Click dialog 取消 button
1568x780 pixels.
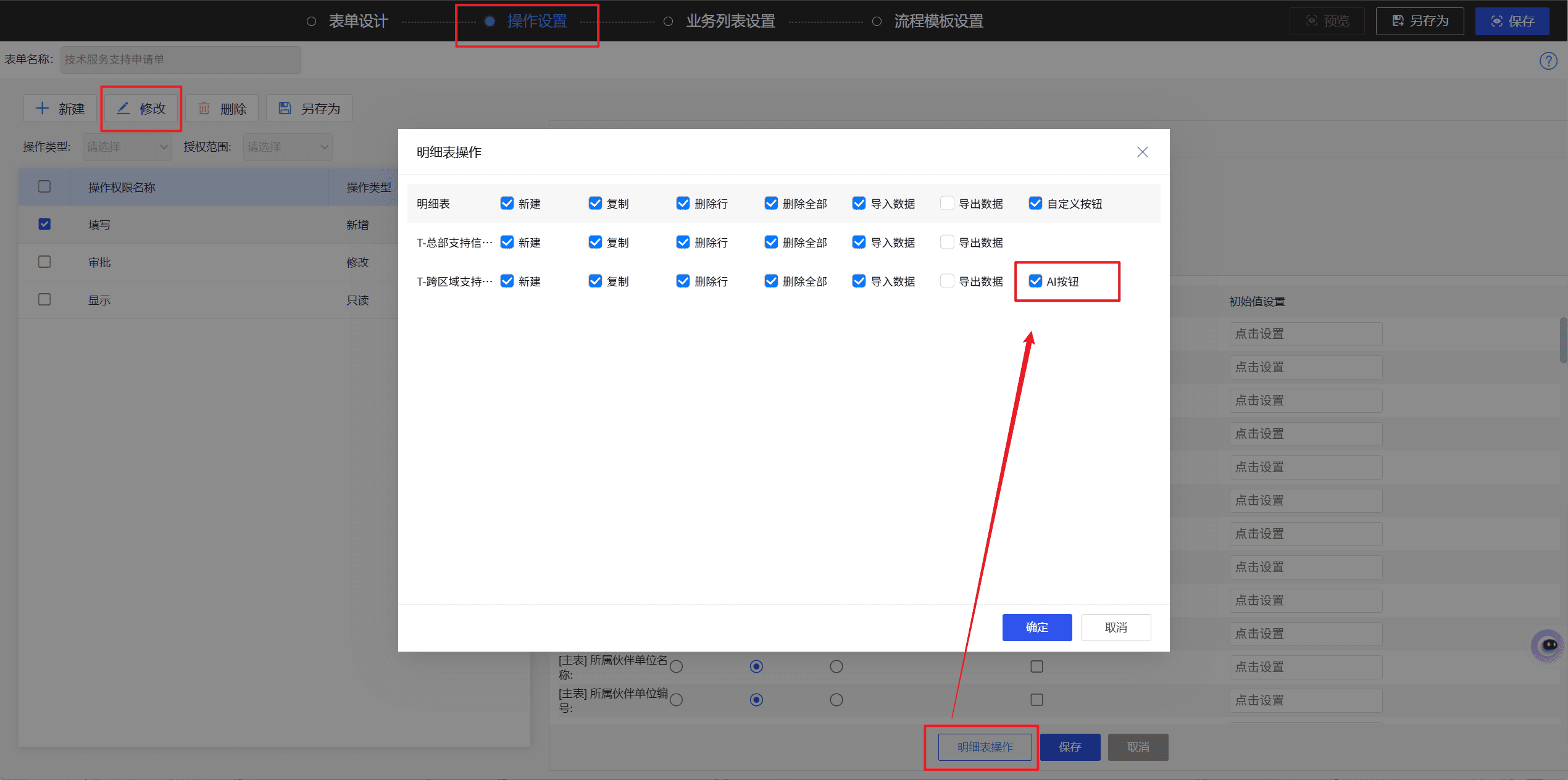pyautogui.click(x=1116, y=628)
